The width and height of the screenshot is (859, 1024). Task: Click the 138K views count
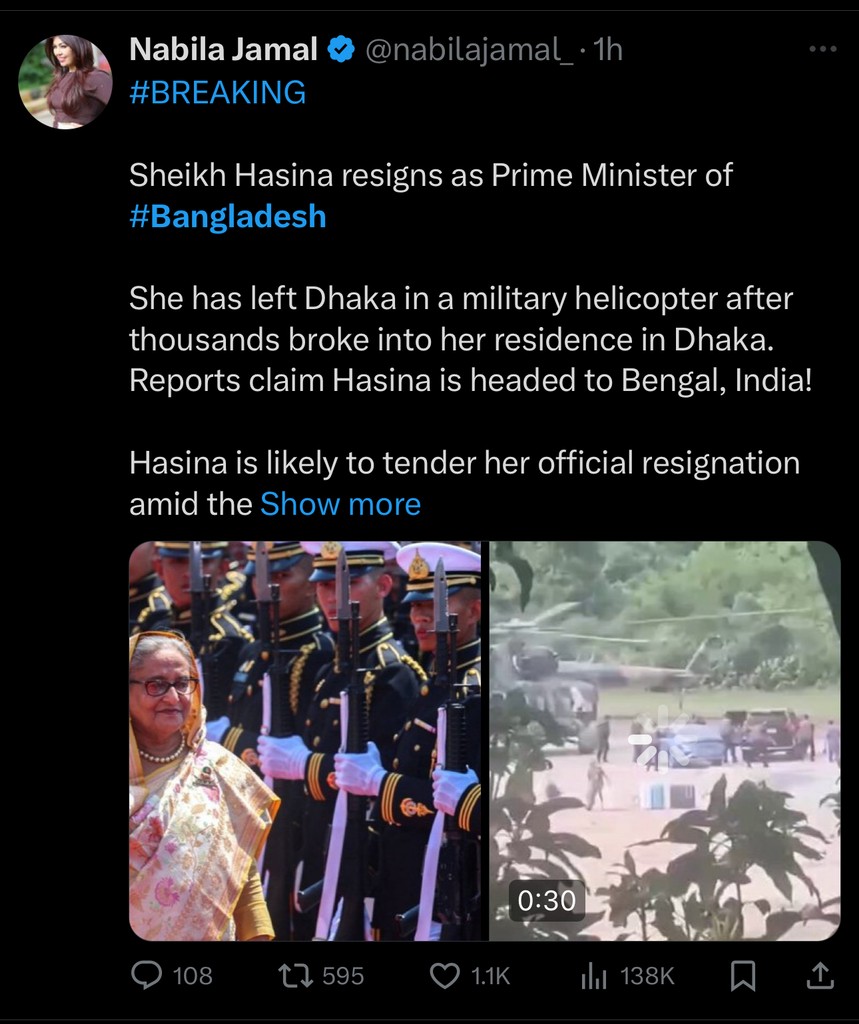[647, 976]
